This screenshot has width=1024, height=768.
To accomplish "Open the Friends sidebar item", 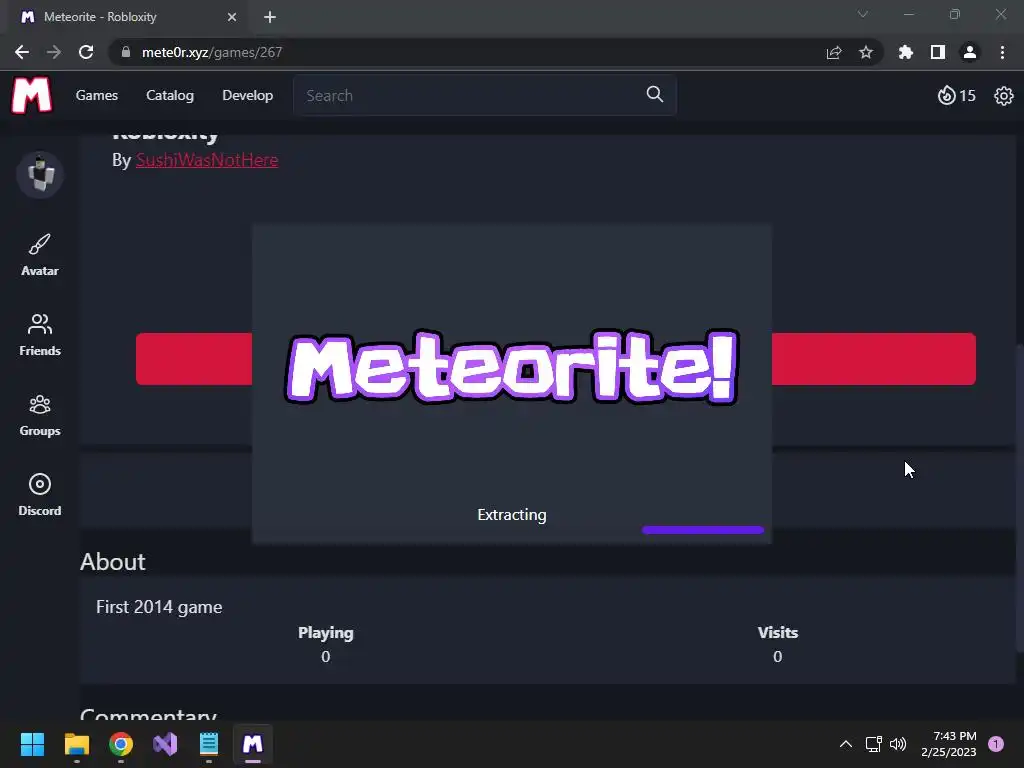I will [40, 335].
